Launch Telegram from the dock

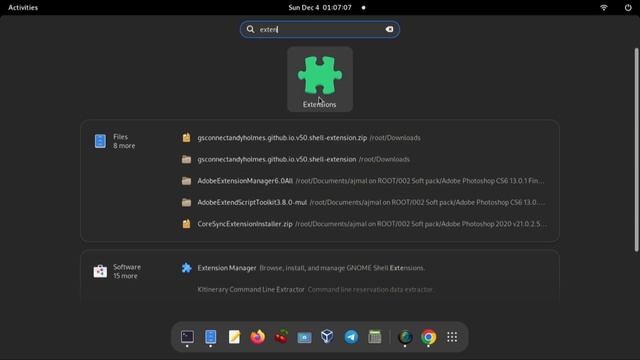pos(351,337)
